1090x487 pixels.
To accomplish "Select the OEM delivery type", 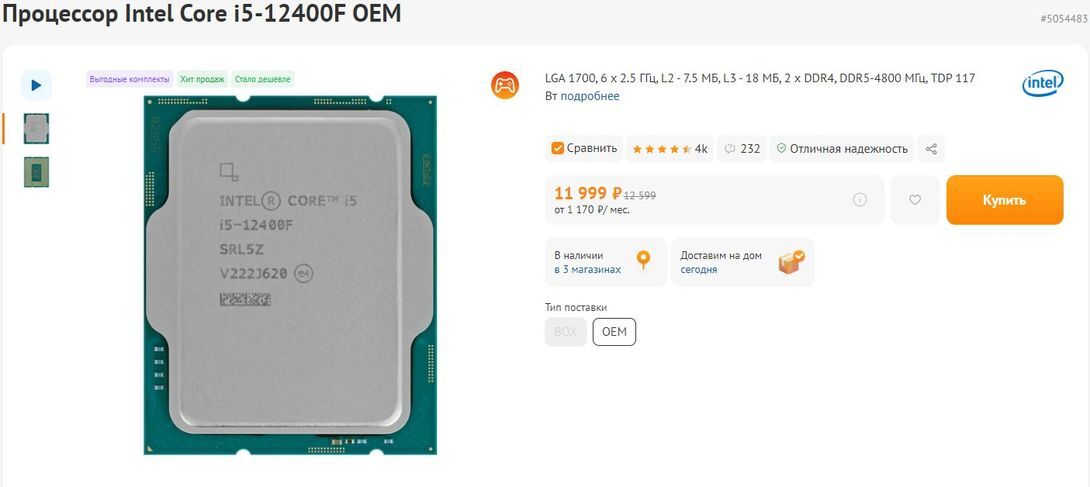I will click(x=614, y=332).
